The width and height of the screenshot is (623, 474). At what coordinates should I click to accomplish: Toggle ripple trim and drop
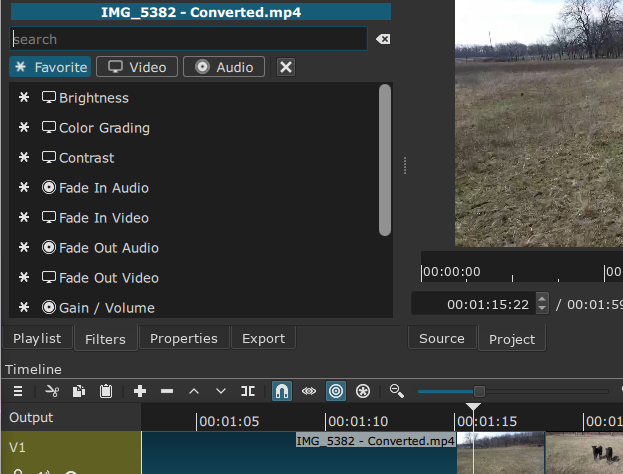[336, 391]
